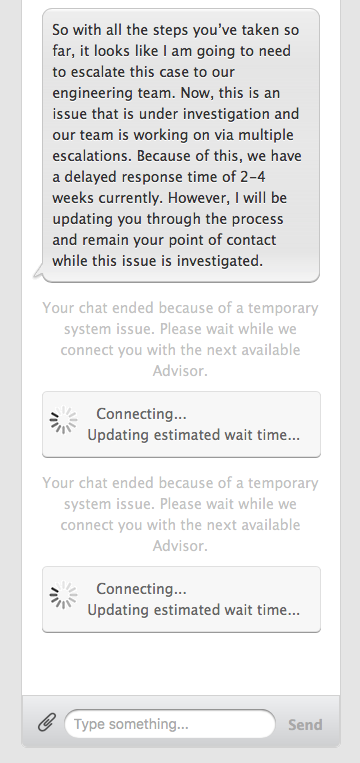Click the first 'Connecting...' label

tap(141, 414)
